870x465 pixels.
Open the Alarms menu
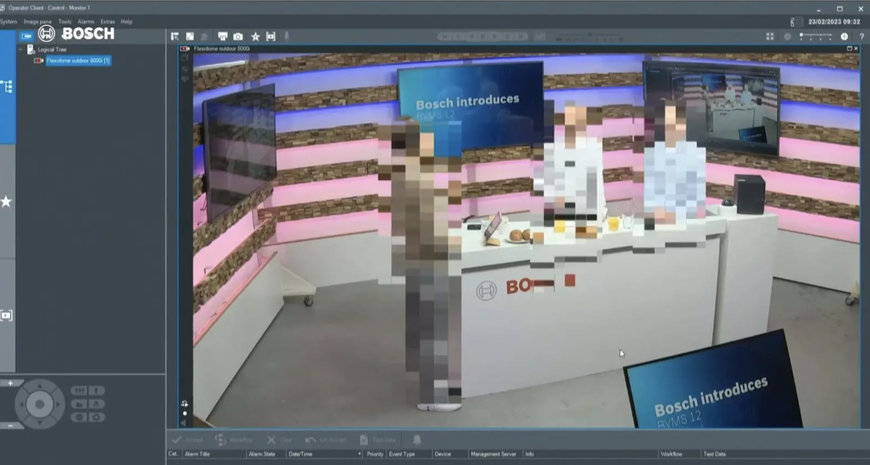click(86, 22)
